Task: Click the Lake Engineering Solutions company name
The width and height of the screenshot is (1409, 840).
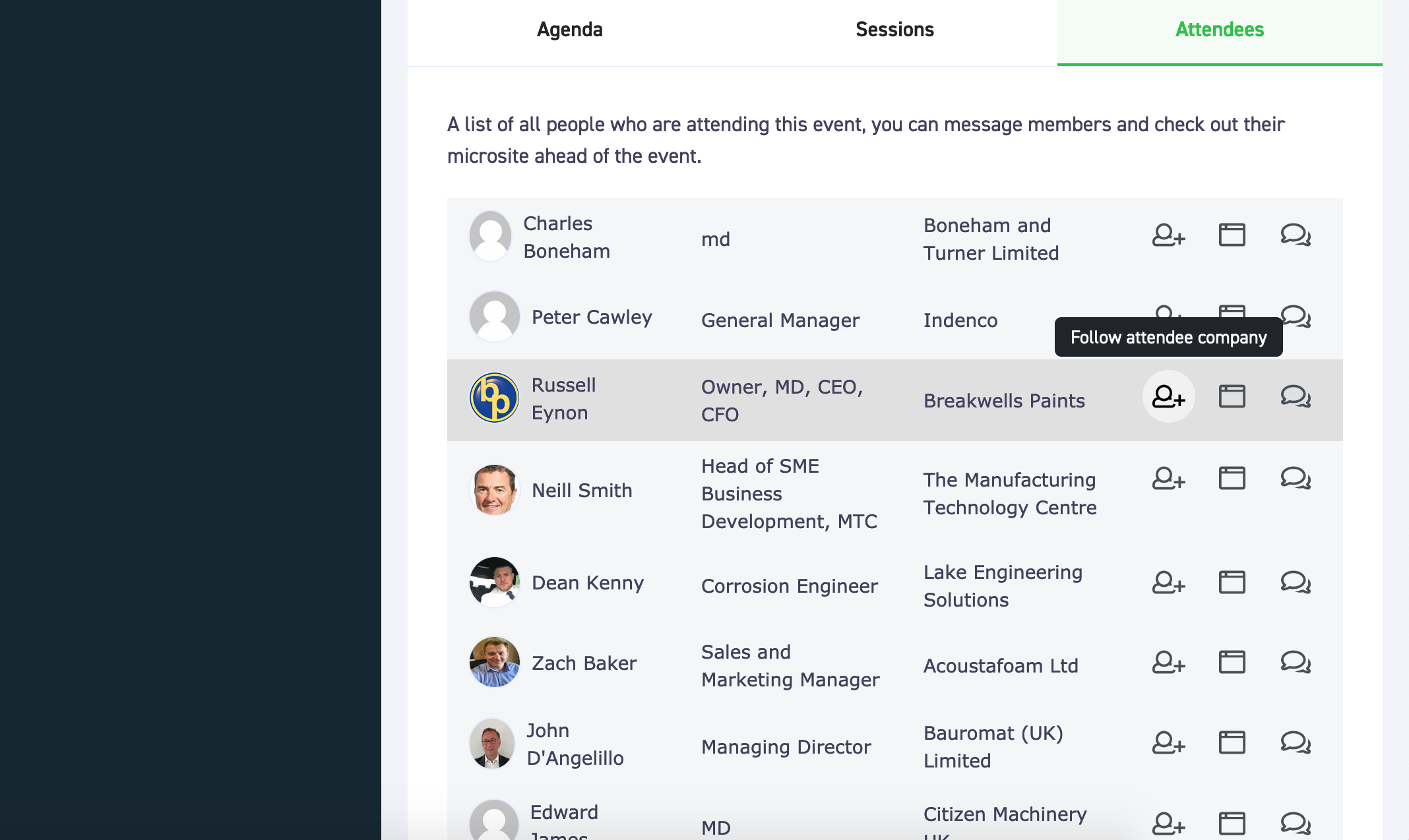Action: click(x=1003, y=586)
